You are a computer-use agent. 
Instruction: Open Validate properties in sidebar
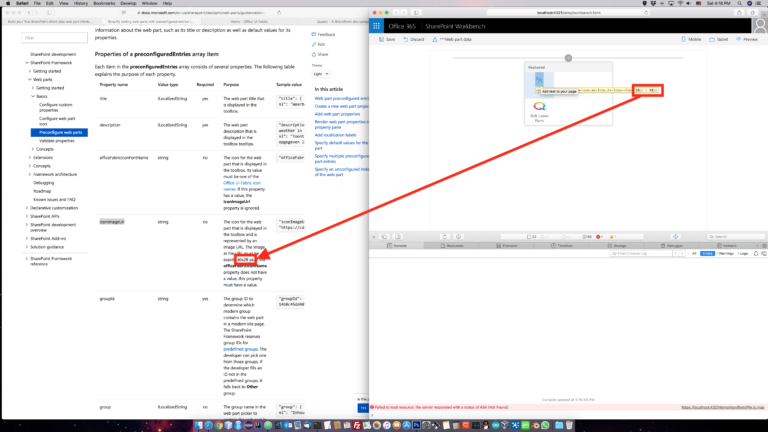[x=57, y=141]
